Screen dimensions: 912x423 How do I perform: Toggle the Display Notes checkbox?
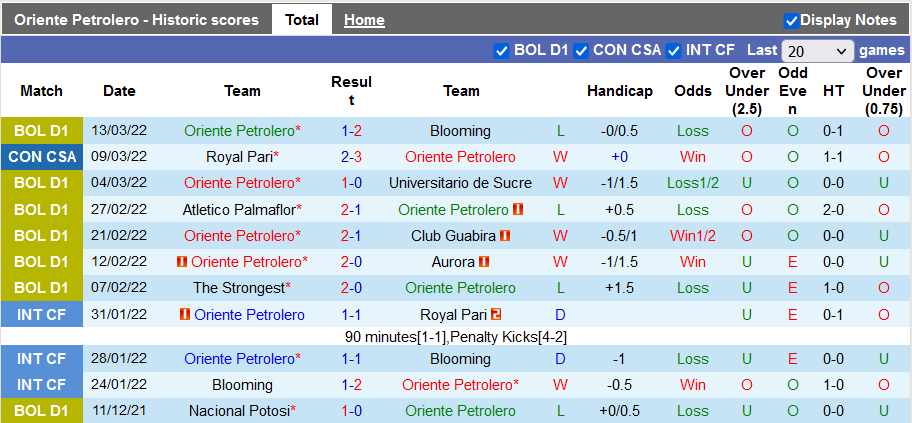(x=791, y=20)
